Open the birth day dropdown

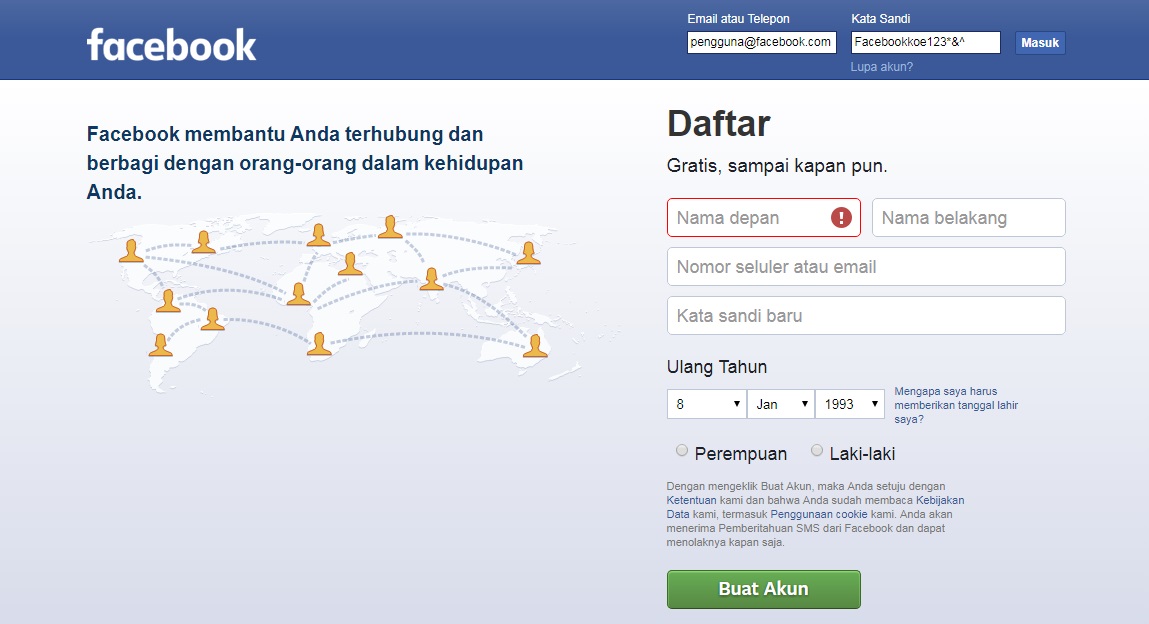706,404
